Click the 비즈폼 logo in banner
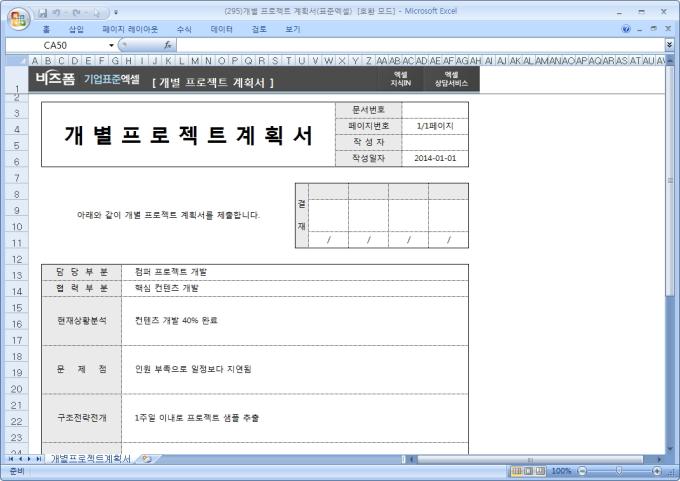The image size is (680, 481). [x=55, y=79]
